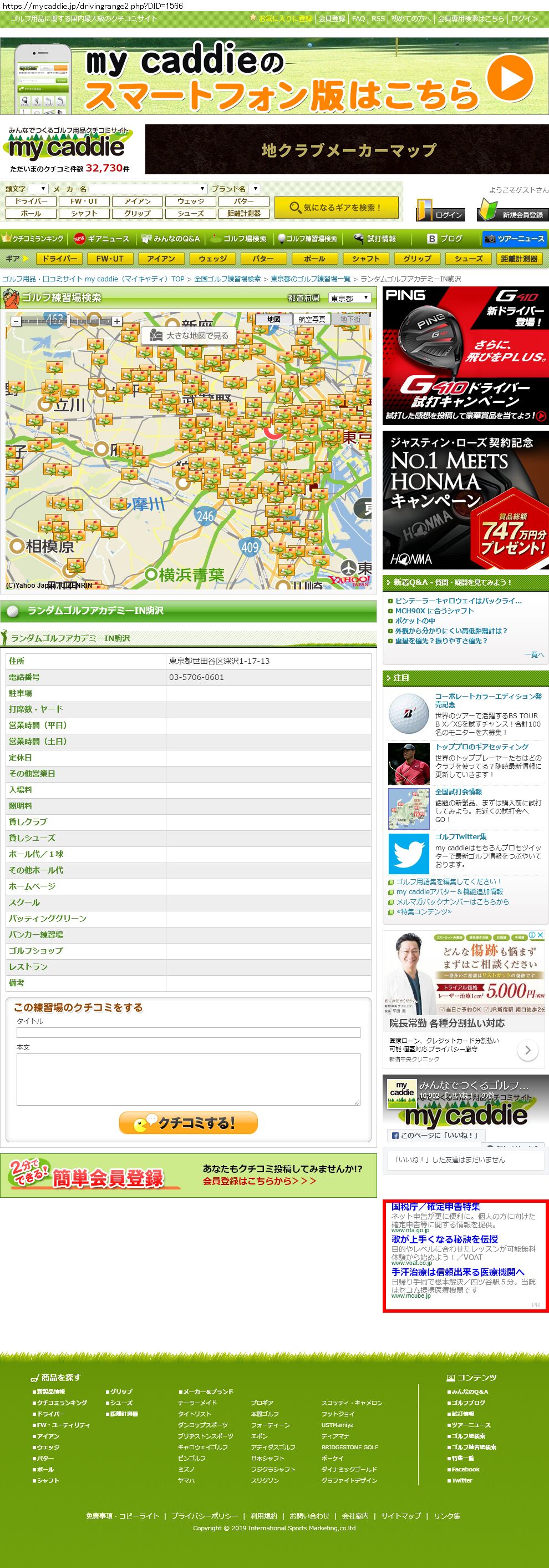Image resolution: width=549 pixels, height=1568 pixels.
Task: Click the map zoom-in plus button
Action: click(x=116, y=321)
